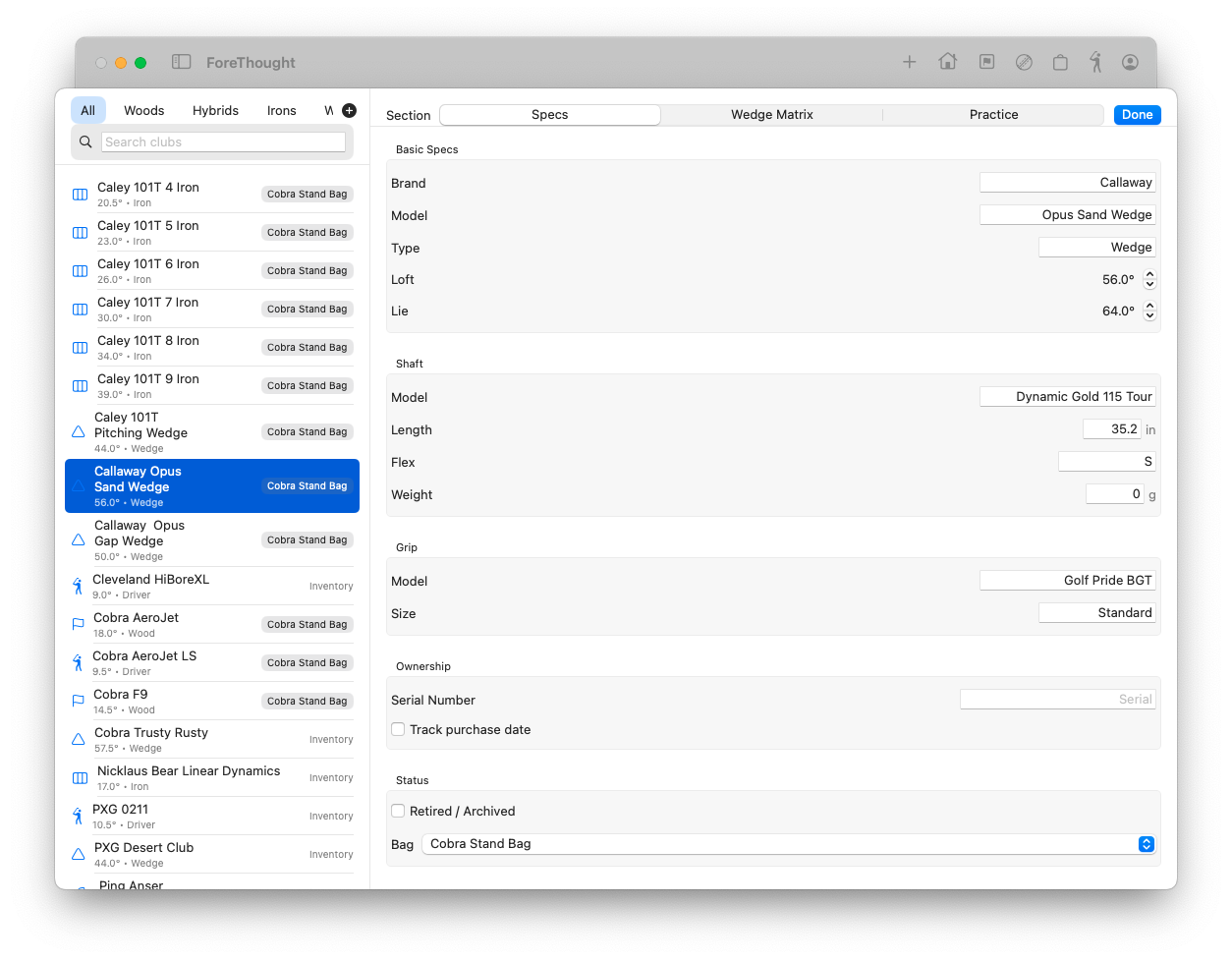
Task: Click the Cobra Stand Bag badge on Cobra F9
Action: click(x=308, y=702)
